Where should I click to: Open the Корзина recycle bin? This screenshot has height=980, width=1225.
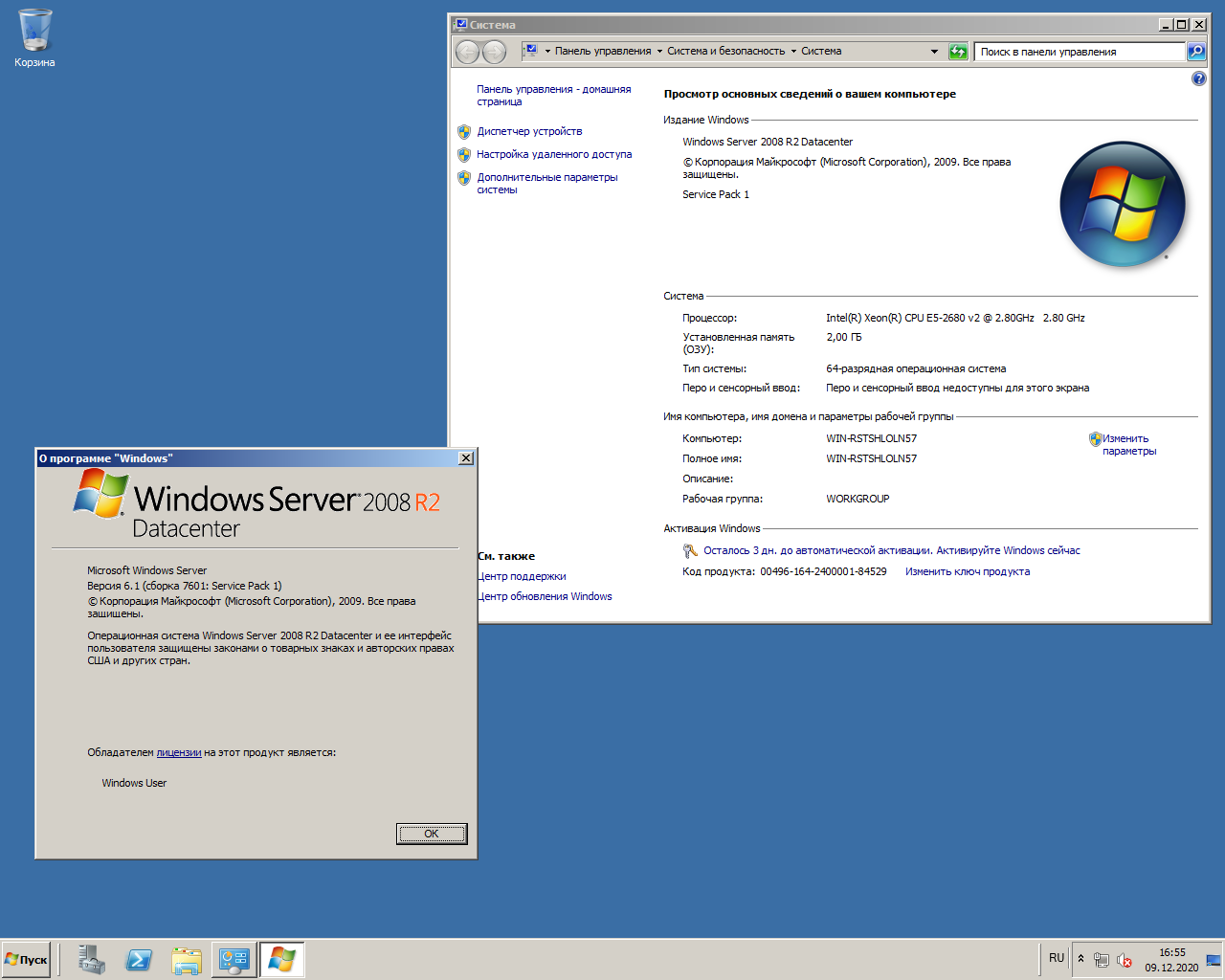34,29
